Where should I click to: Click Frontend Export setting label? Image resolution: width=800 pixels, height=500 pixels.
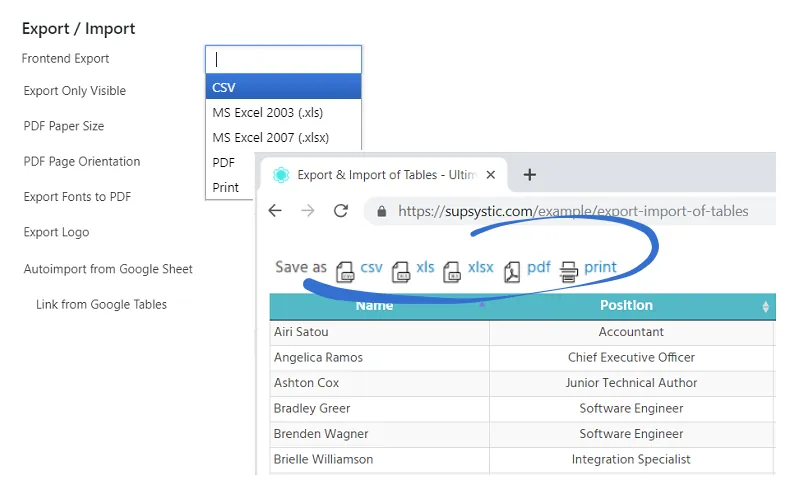coord(65,59)
